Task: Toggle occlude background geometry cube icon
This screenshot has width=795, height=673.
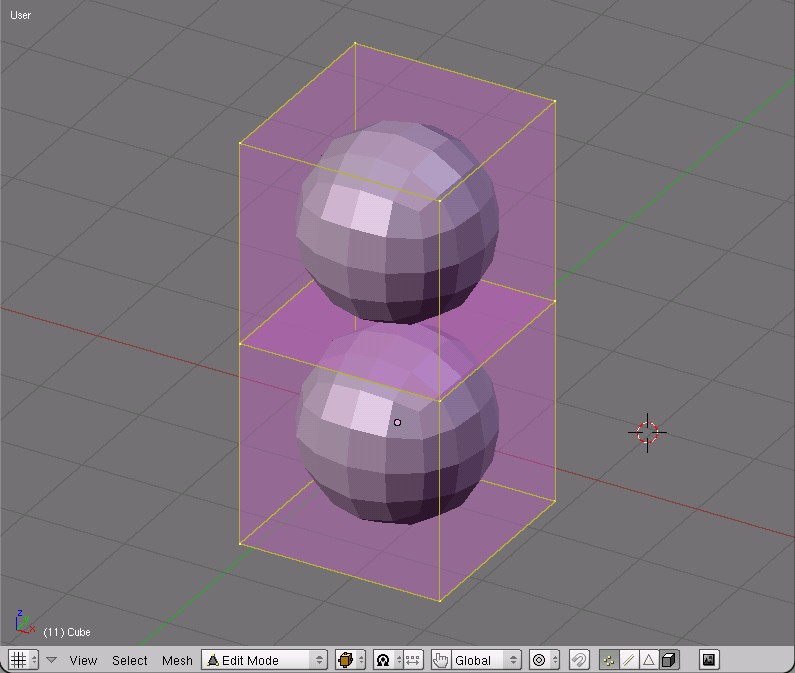Action: [669, 660]
